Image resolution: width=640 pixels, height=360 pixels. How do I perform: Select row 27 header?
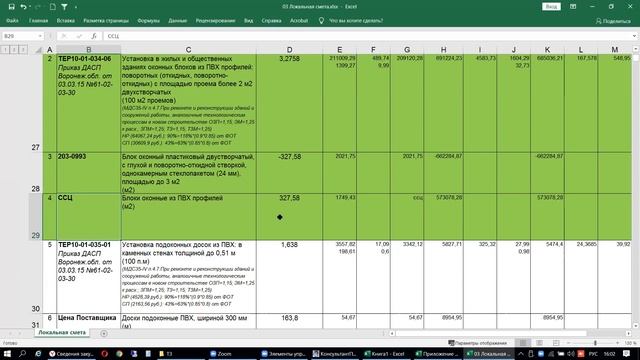36,103
